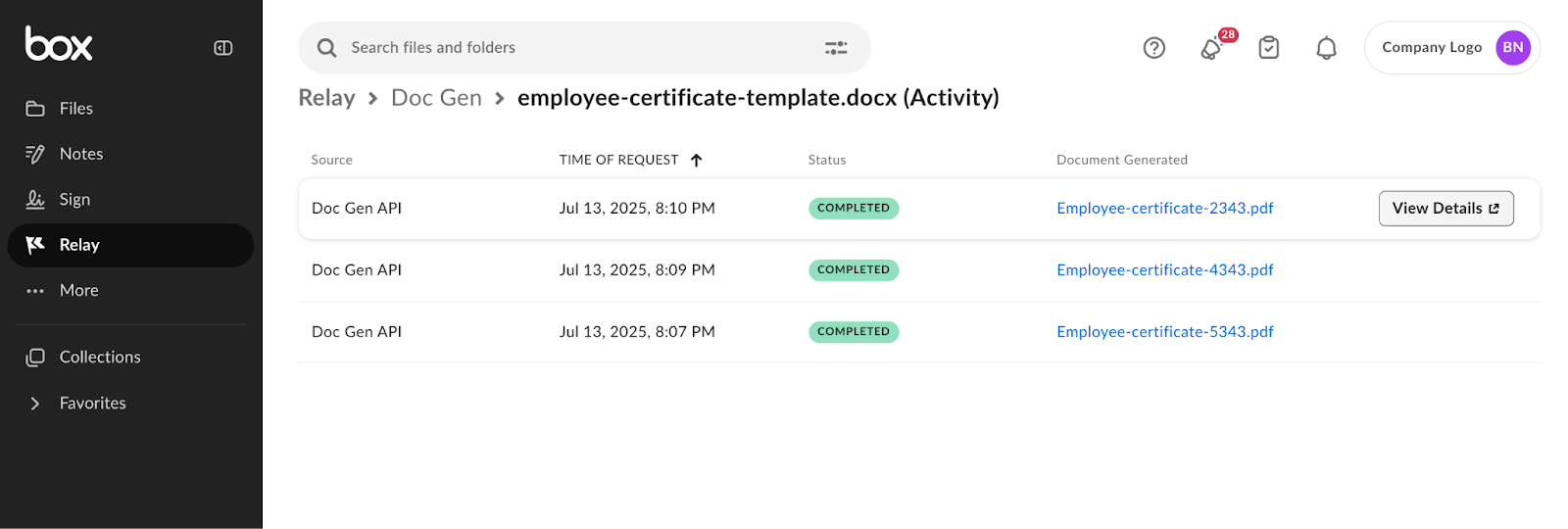Image resolution: width=1568 pixels, height=529 pixels.
Task: Click the help question mark icon
Action: pos(1153,48)
